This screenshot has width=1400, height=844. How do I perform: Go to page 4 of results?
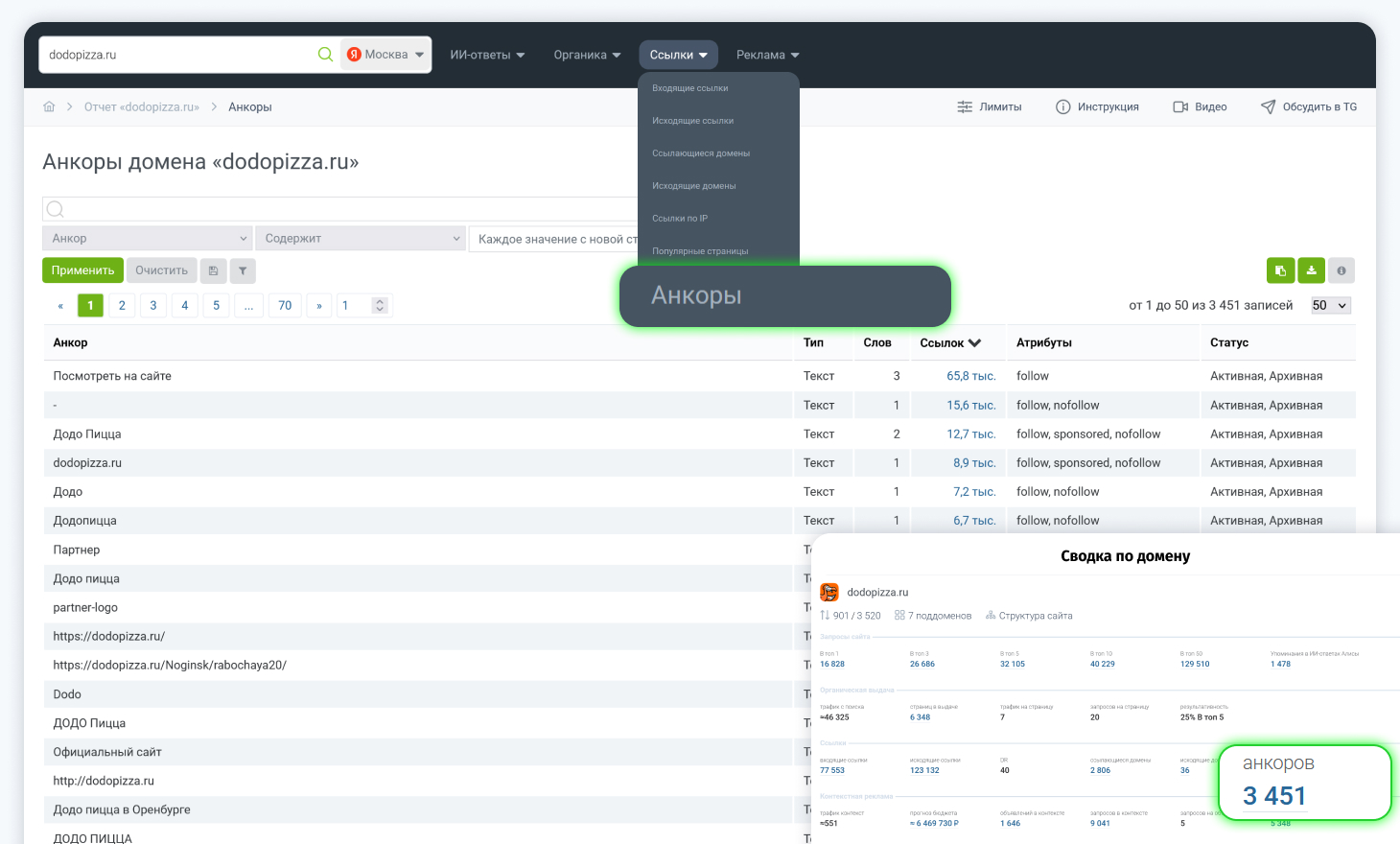185,306
